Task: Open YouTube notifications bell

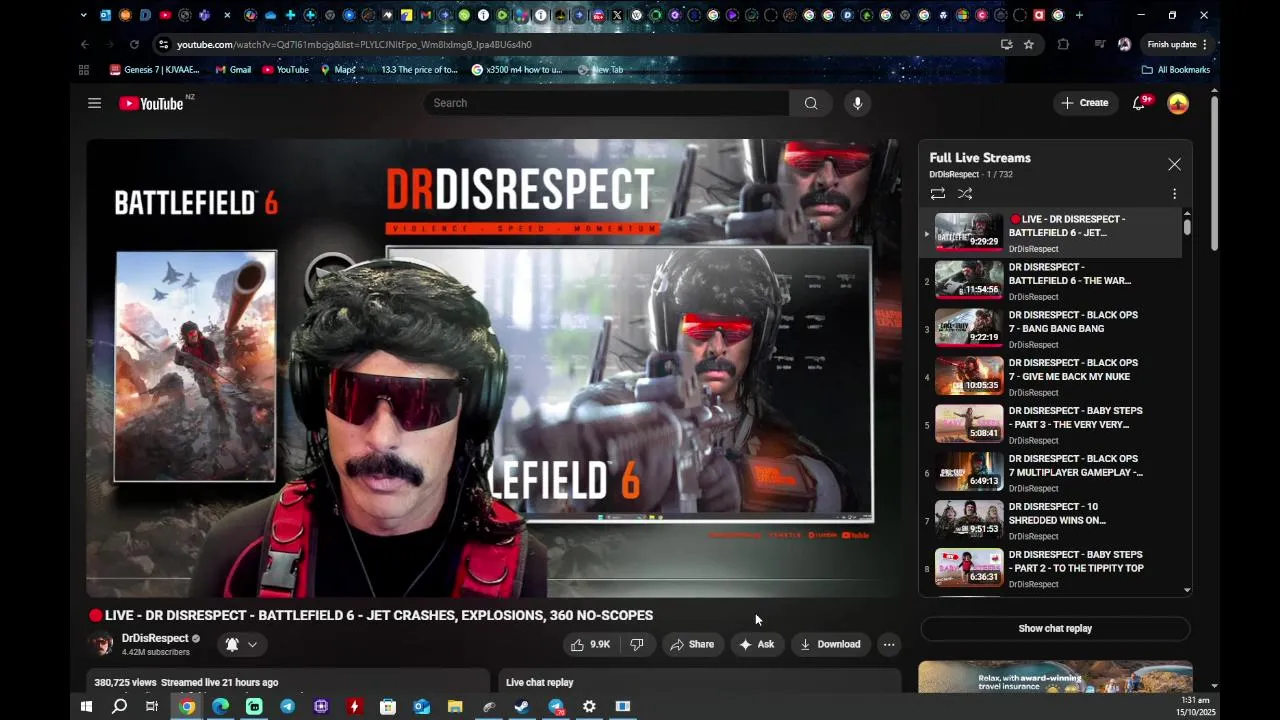Action: [1138, 103]
